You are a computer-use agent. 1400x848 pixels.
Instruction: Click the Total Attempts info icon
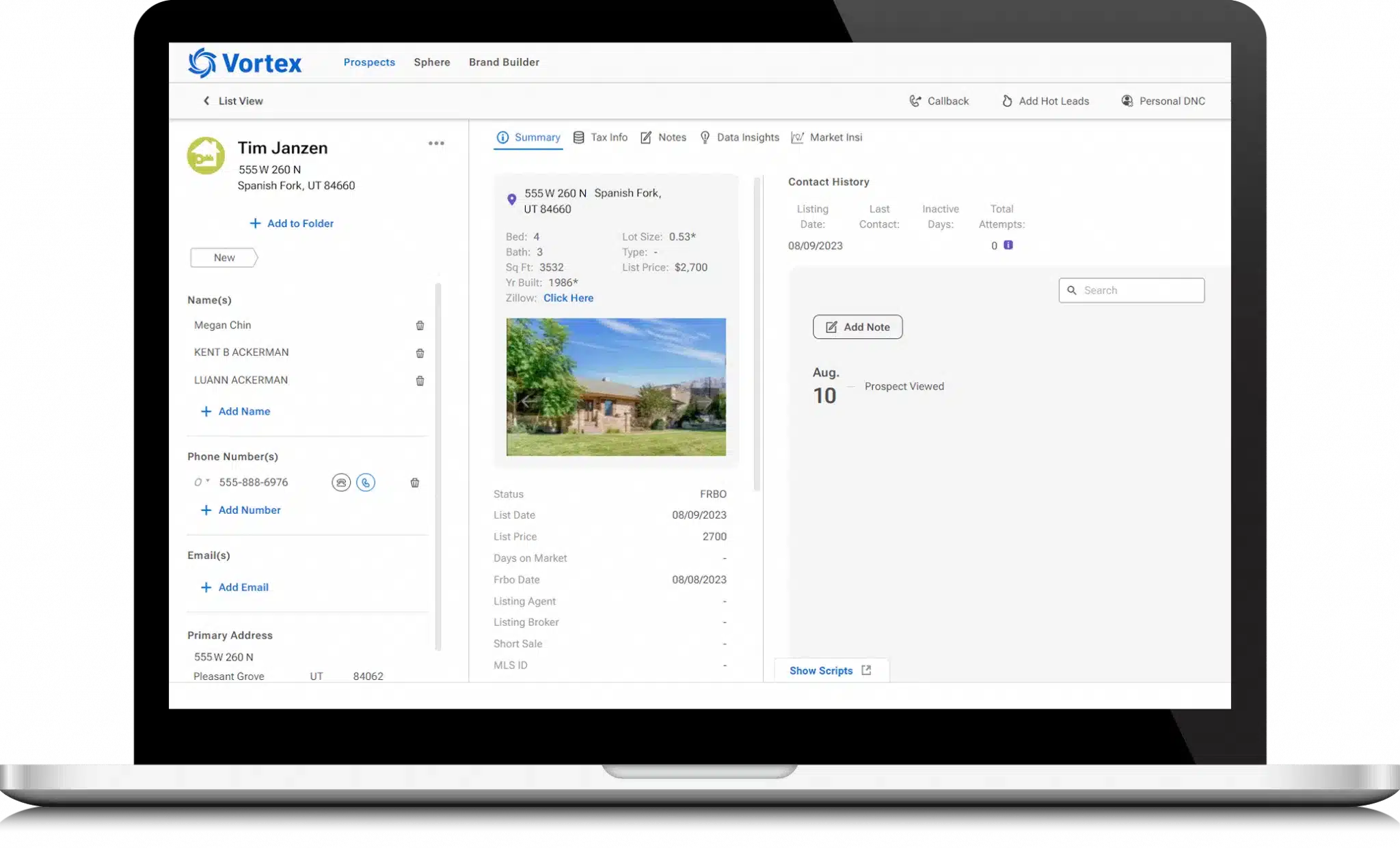1008,245
